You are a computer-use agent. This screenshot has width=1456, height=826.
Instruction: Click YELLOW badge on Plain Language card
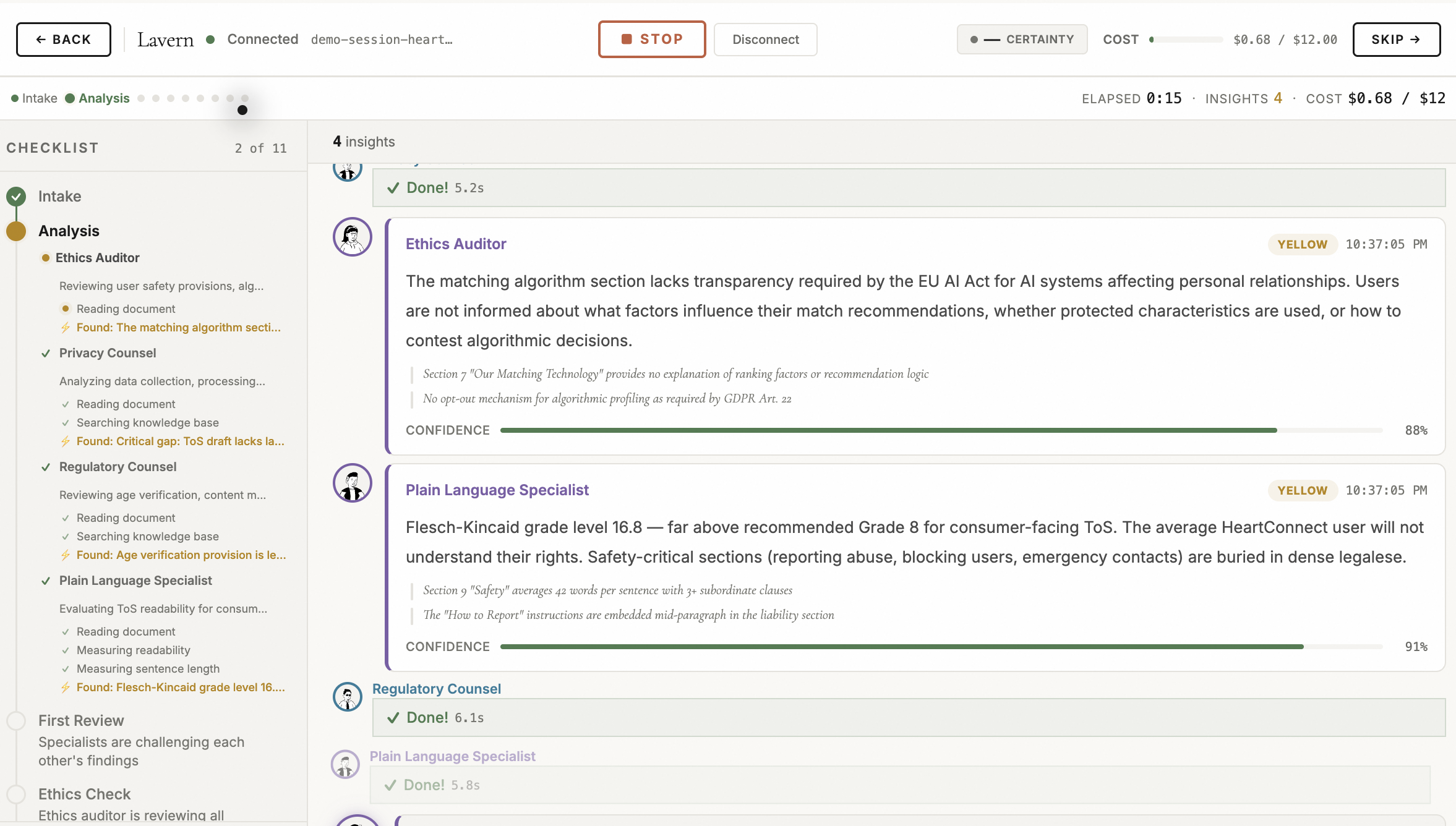pos(1303,490)
